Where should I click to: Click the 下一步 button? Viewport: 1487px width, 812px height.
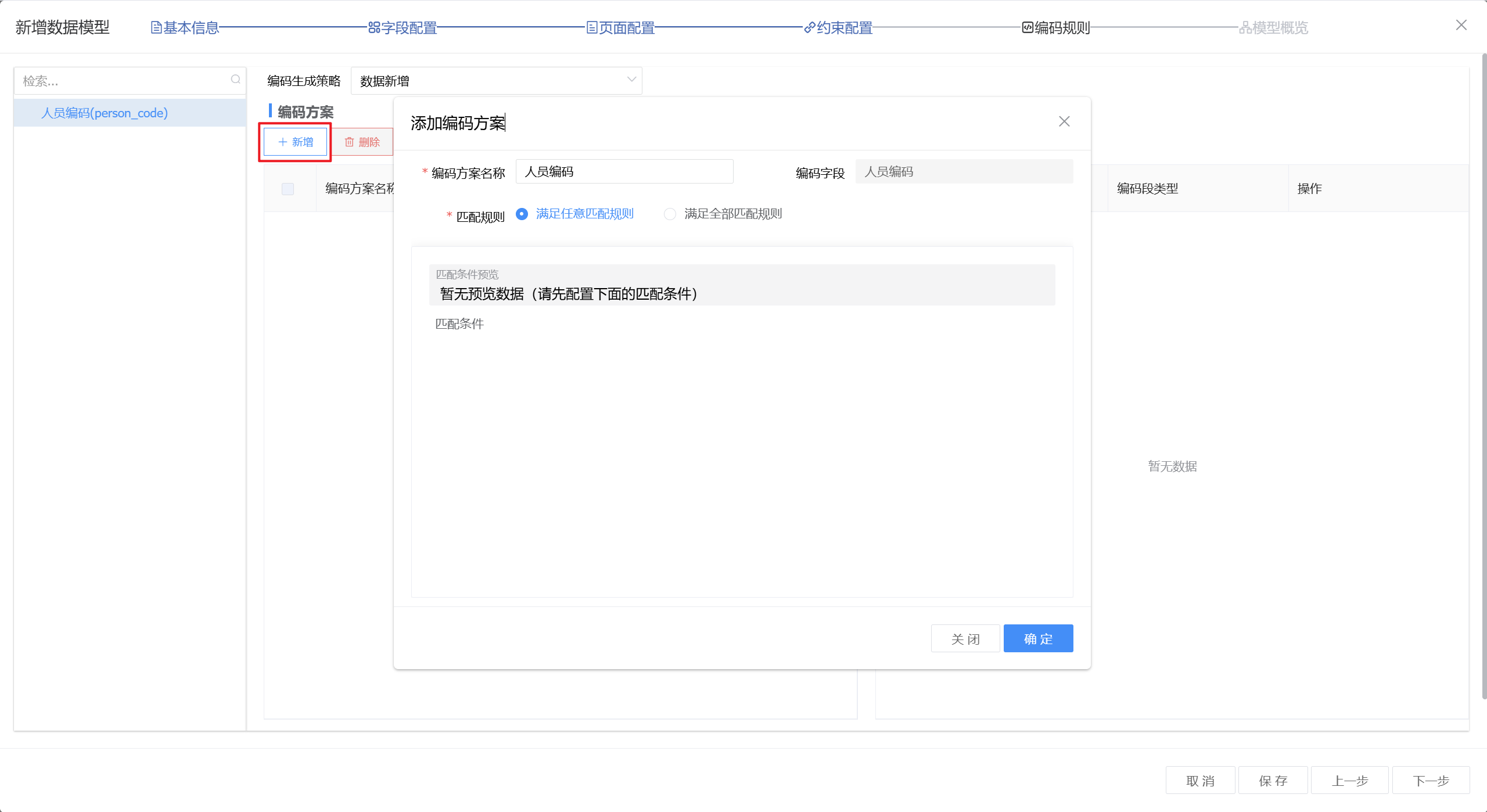coord(1430,780)
